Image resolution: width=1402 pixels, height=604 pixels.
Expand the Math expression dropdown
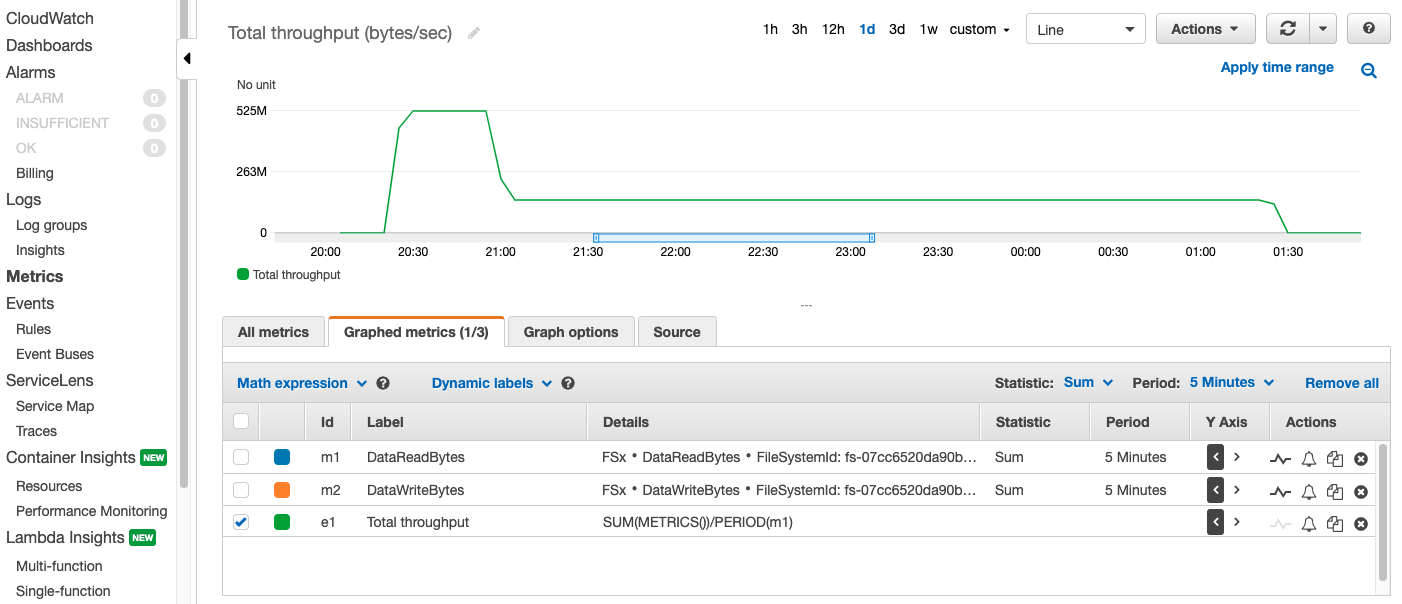[302, 383]
